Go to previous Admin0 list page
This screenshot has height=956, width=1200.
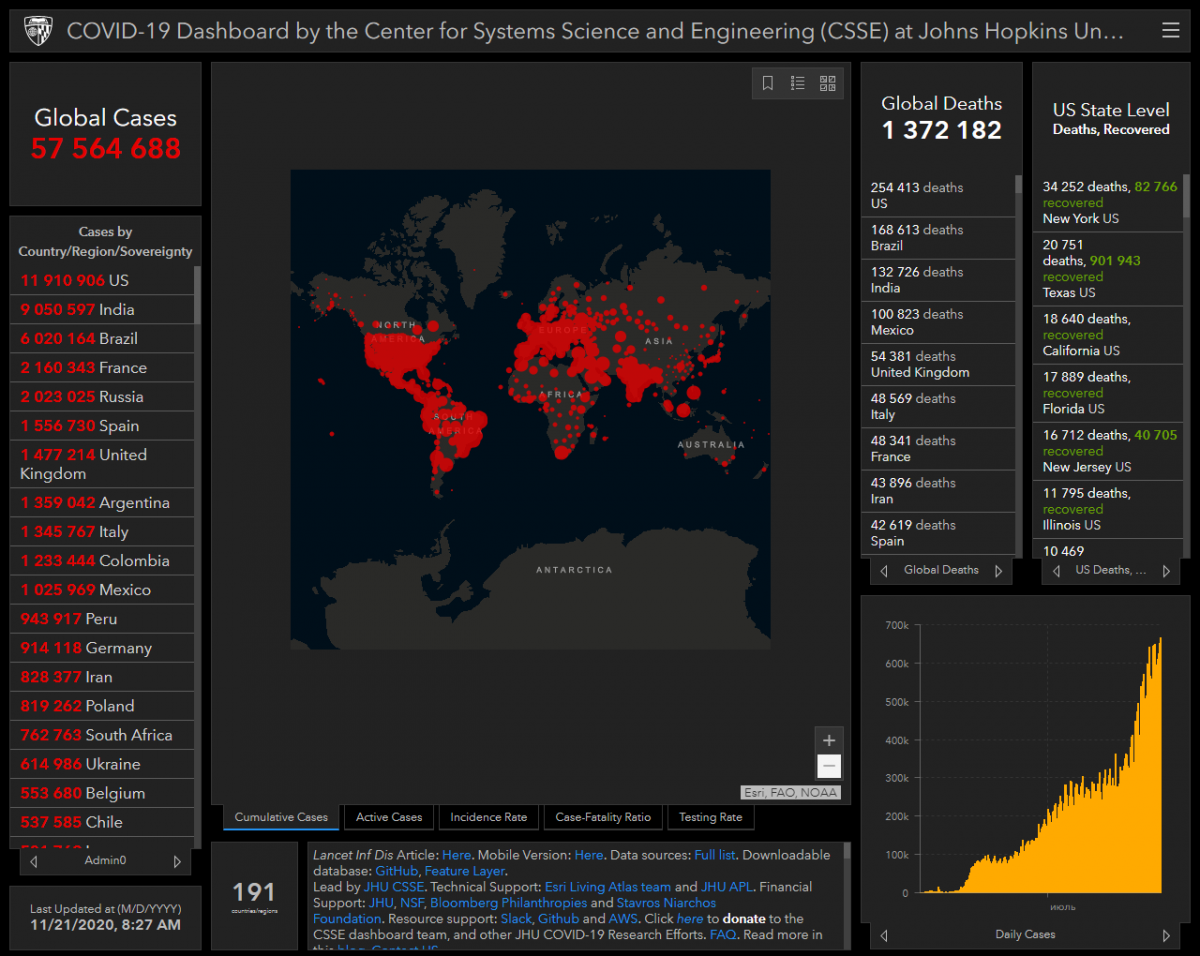pos(33,861)
